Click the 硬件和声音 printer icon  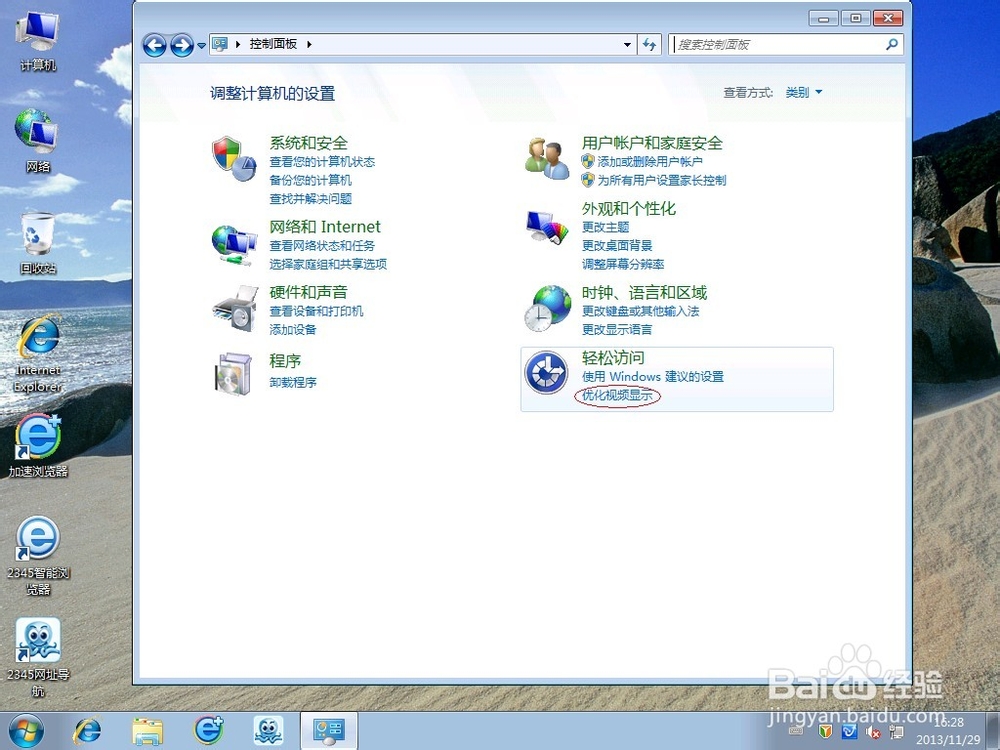tap(234, 308)
